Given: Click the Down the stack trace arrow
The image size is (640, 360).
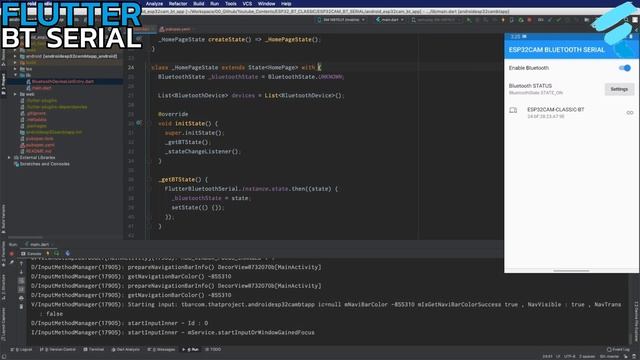Looking at the screenshot, I should [21, 272].
